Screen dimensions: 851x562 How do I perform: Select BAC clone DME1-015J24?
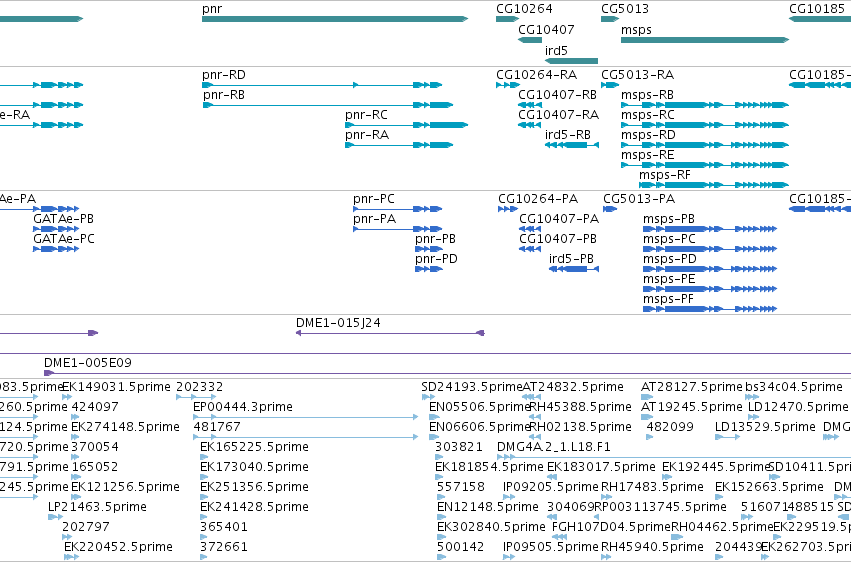point(390,333)
